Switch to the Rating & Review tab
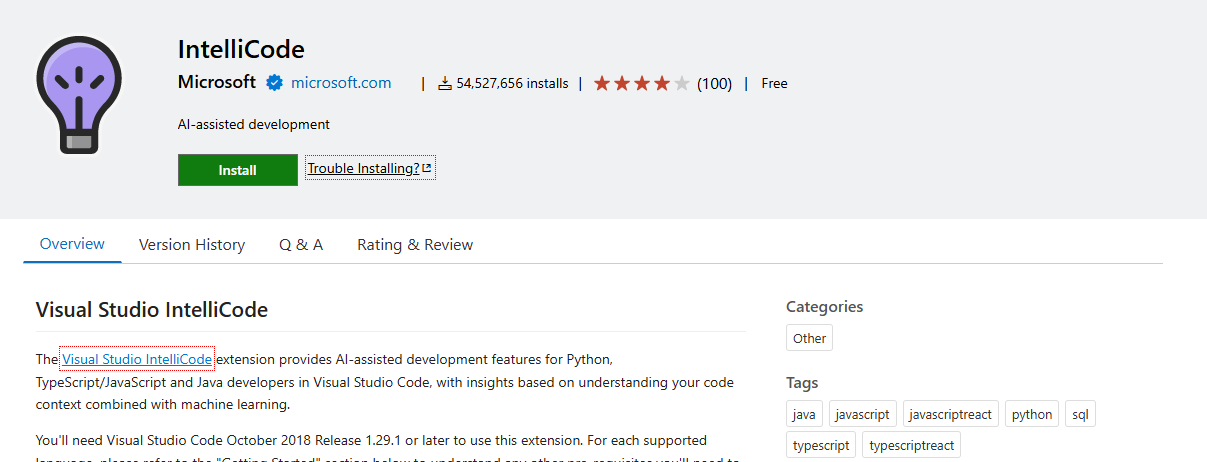 [x=415, y=245]
